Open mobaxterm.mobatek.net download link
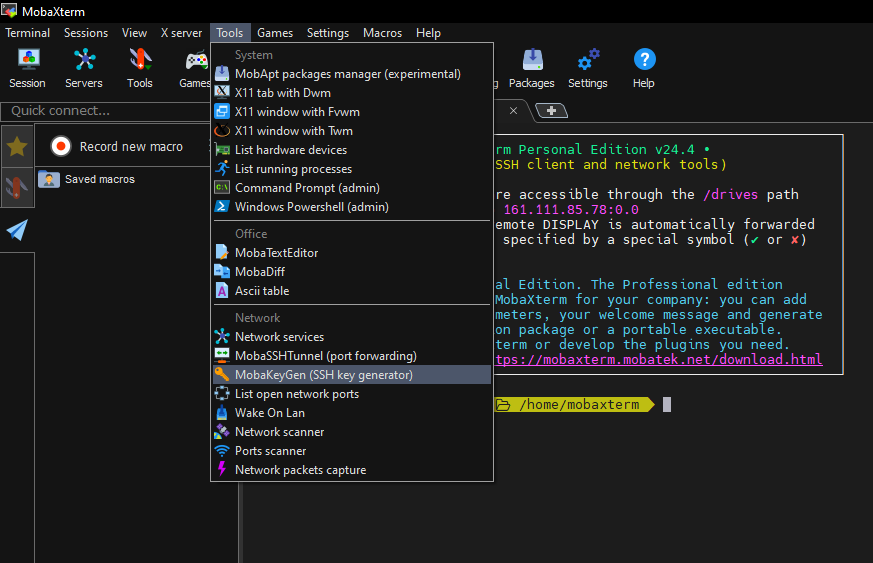The height and width of the screenshot is (563, 873). point(659,360)
